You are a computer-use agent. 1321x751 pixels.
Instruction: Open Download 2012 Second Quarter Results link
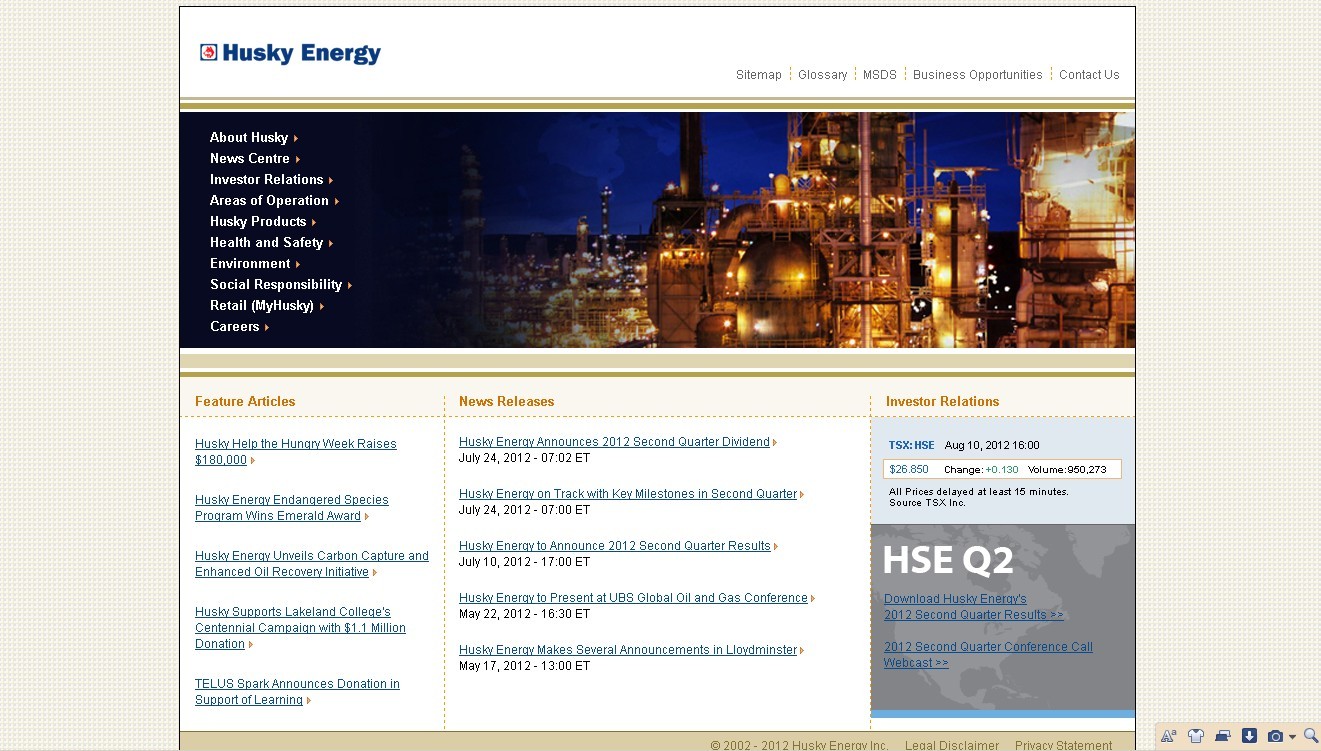(x=972, y=607)
